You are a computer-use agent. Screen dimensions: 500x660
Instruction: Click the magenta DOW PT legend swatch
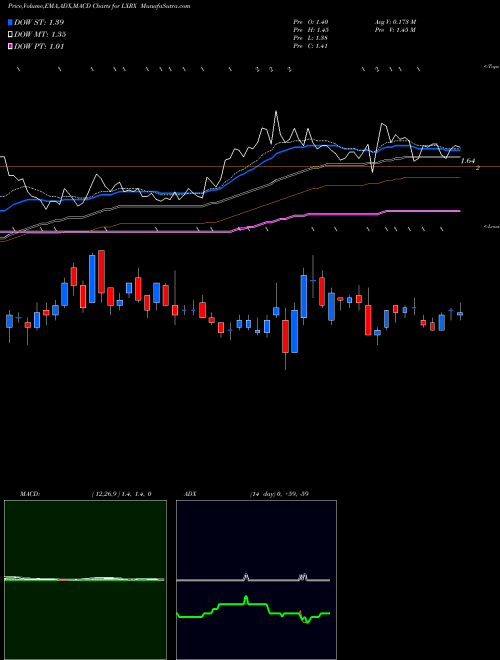click(x=10, y=47)
